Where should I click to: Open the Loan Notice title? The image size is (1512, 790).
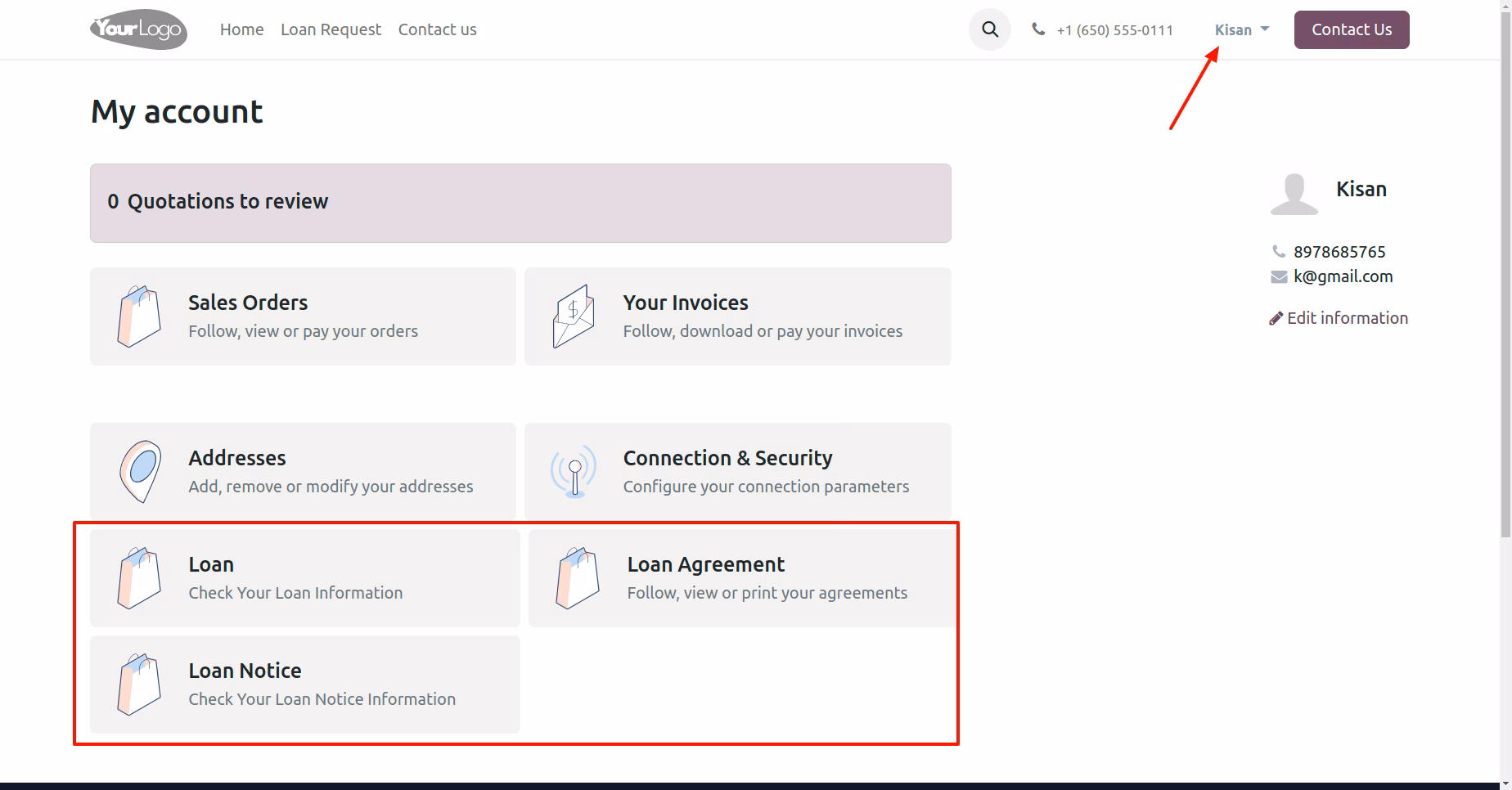click(245, 671)
